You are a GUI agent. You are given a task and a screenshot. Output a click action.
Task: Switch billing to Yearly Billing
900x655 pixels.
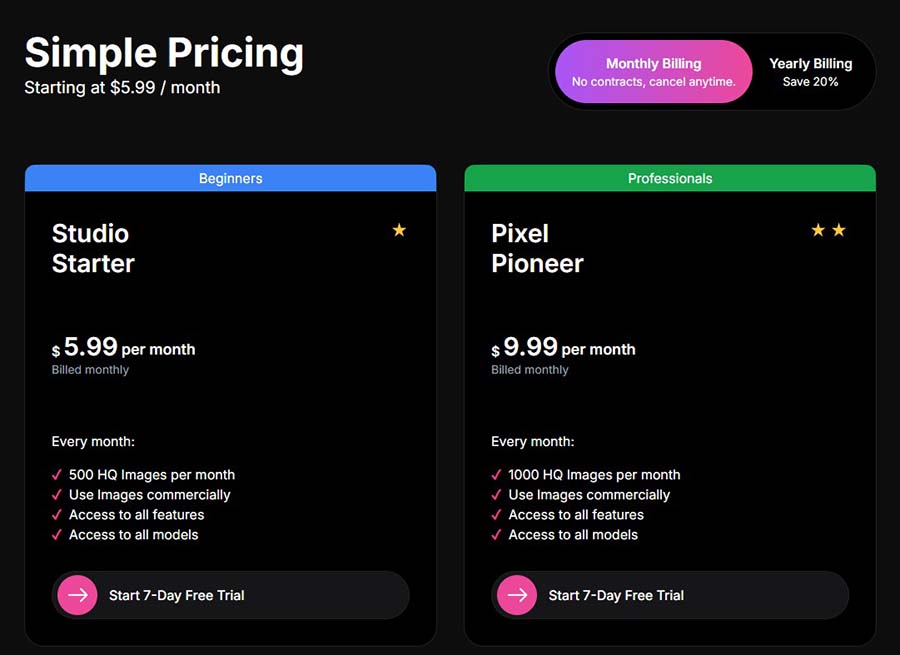click(x=811, y=70)
